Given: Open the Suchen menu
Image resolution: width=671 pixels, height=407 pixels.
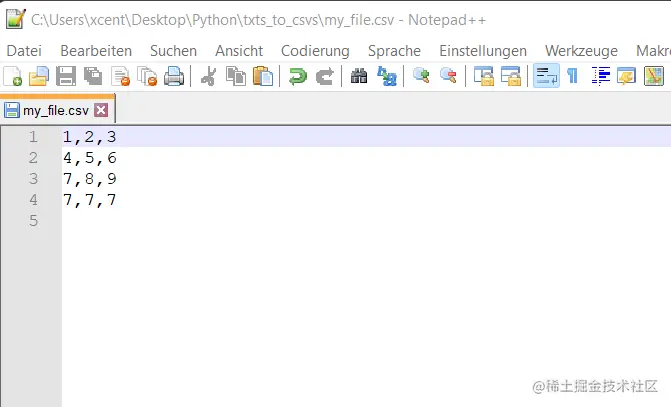Looking at the screenshot, I should pyautogui.click(x=173, y=51).
